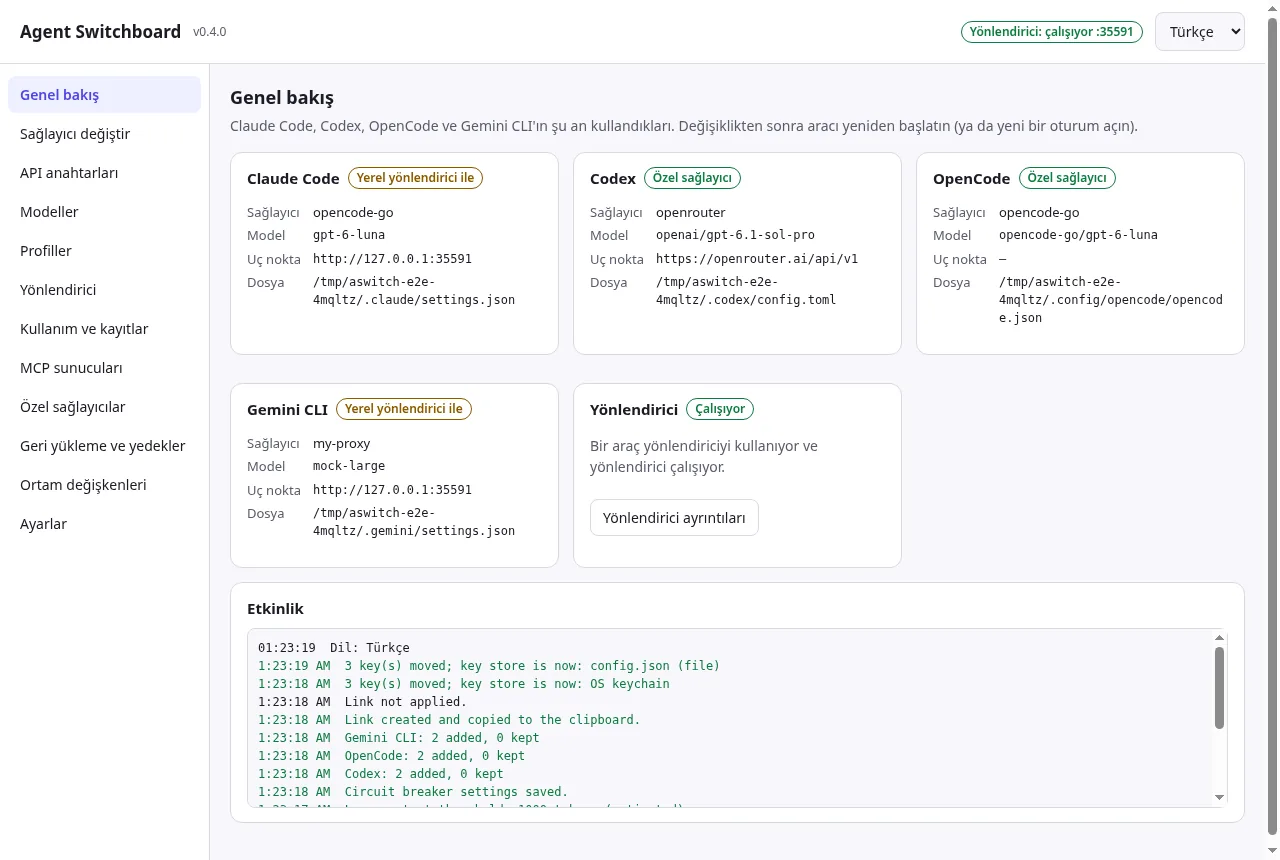Go to Özel sağlayıcılar

[x=104, y=407]
